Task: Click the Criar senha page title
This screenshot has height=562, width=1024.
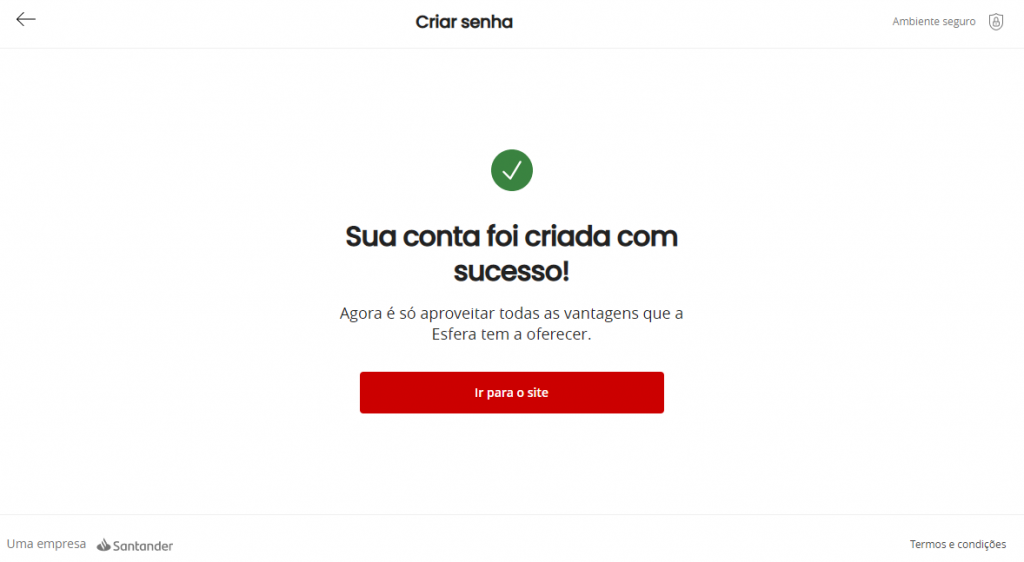Action: coord(464,22)
